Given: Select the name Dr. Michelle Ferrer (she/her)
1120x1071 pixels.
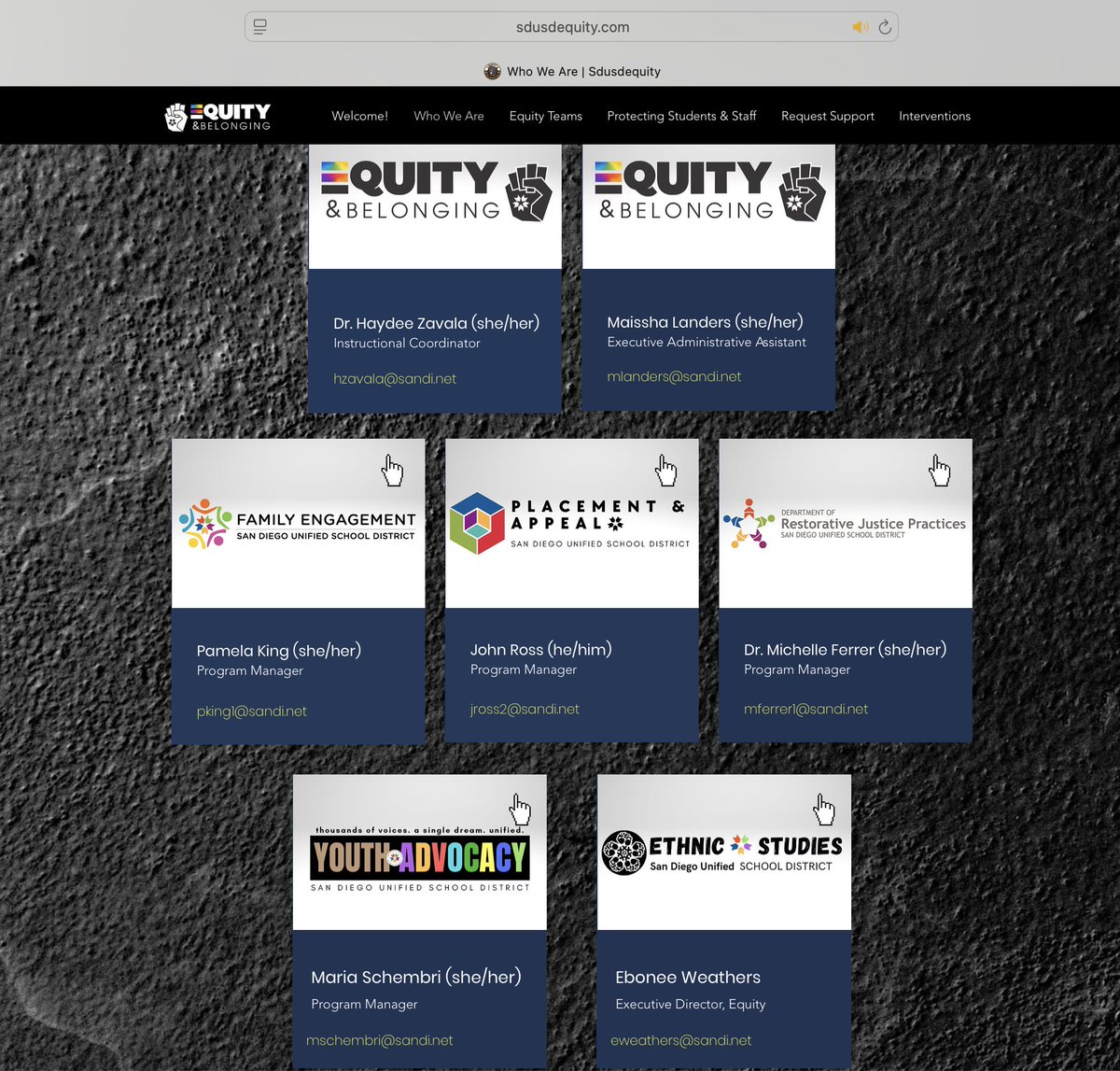Looking at the screenshot, I should click(846, 650).
